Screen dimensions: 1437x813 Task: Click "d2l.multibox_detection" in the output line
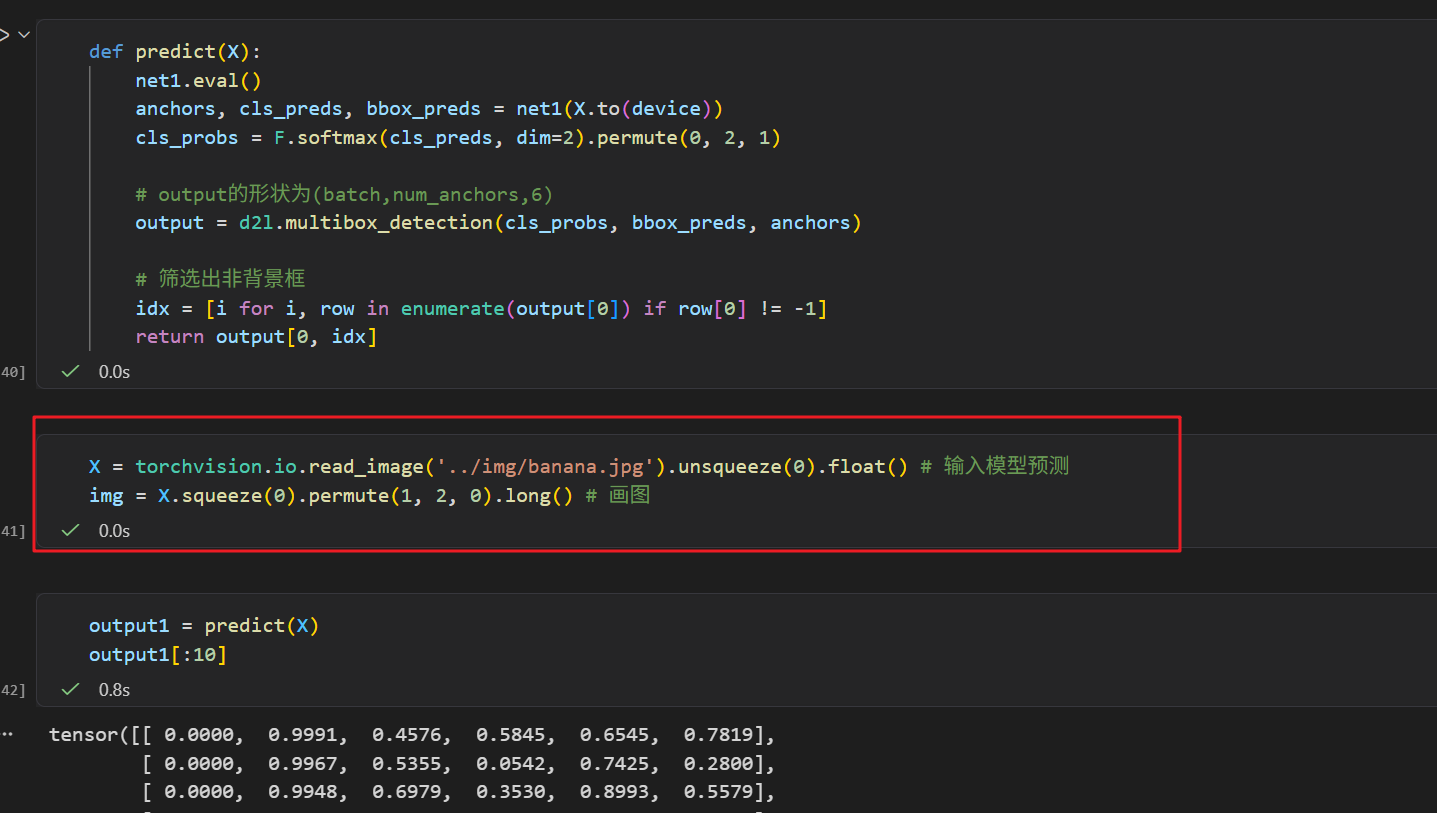pos(365,222)
